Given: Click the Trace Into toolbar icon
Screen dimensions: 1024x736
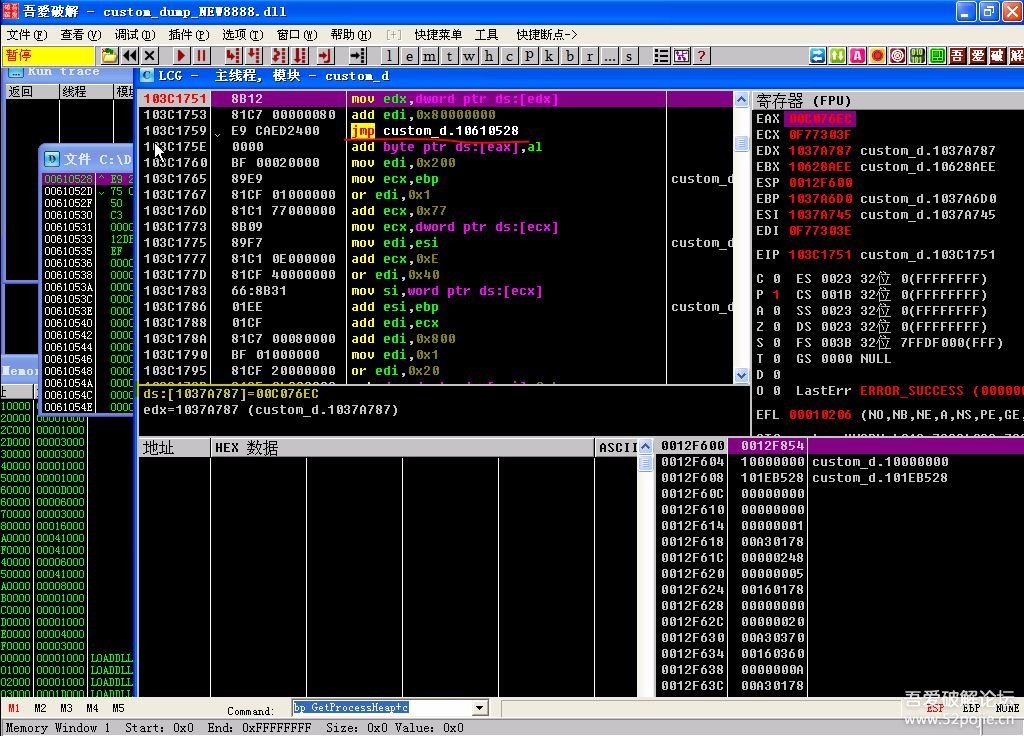Looking at the screenshot, I should pos(279,56).
